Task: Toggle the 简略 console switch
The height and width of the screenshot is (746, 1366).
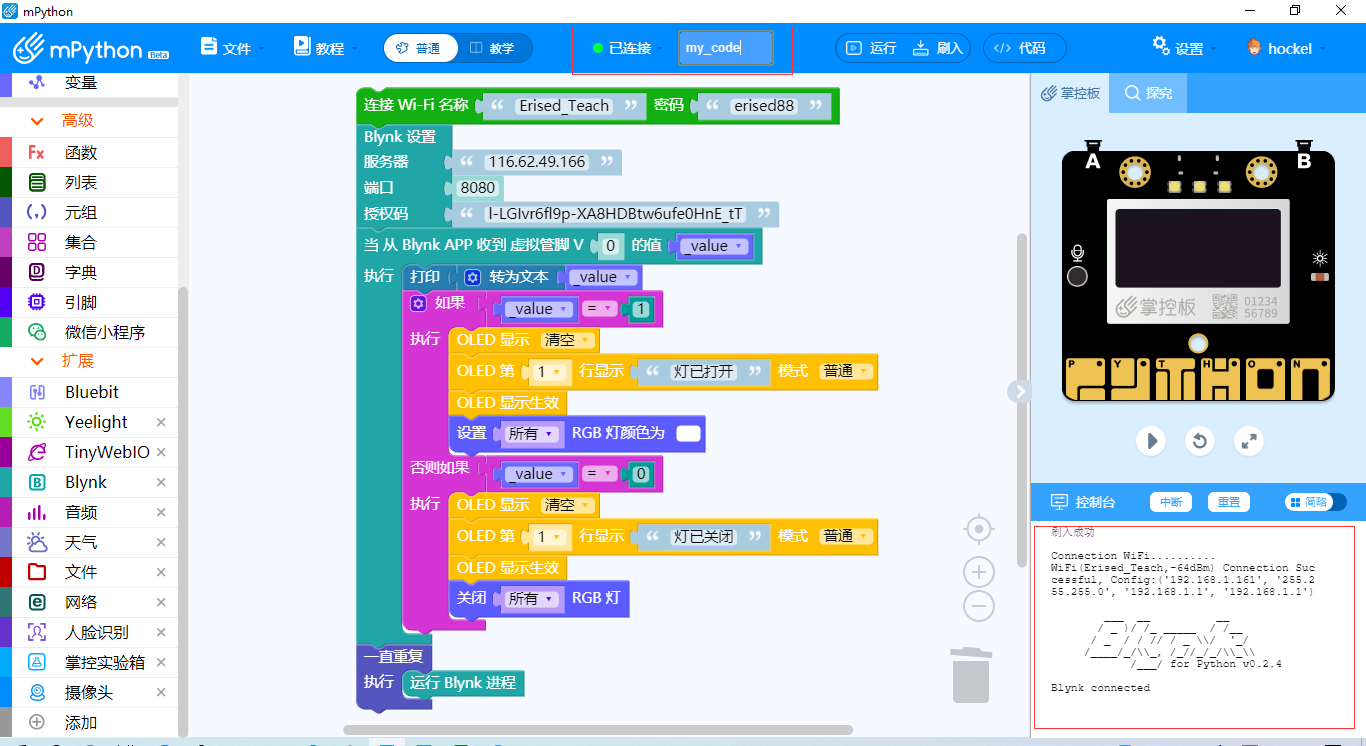Action: (x=1315, y=502)
